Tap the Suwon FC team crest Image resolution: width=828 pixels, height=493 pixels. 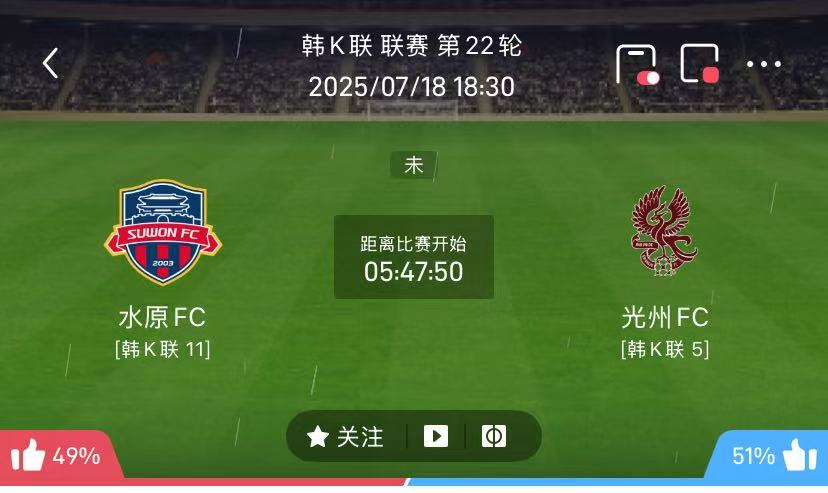[x=163, y=232]
